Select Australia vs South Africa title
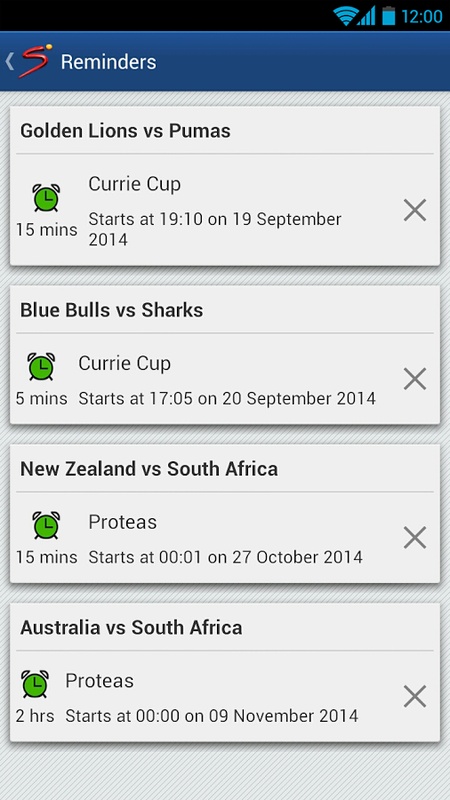The image size is (450, 800). pyautogui.click(x=131, y=628)
